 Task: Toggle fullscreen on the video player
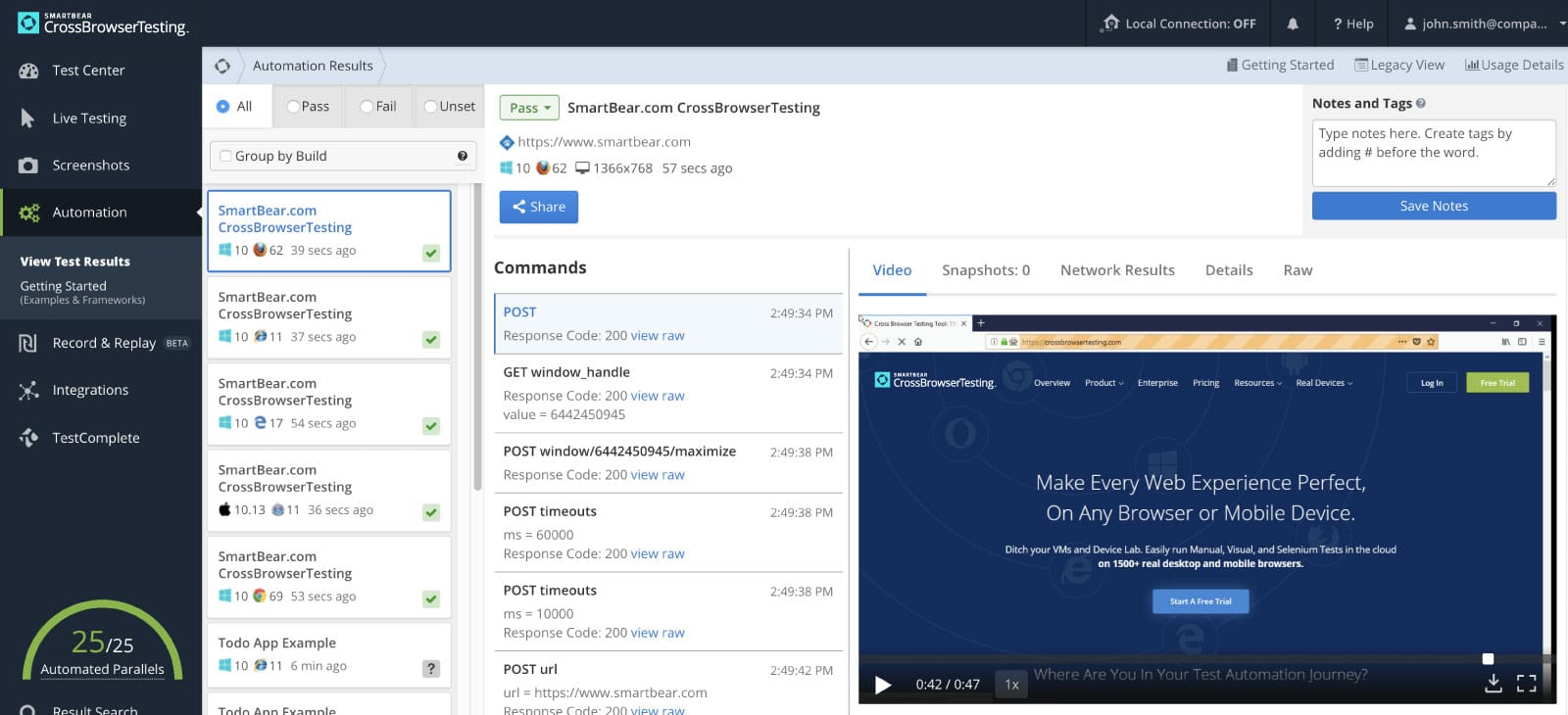tap(1527, 684)
